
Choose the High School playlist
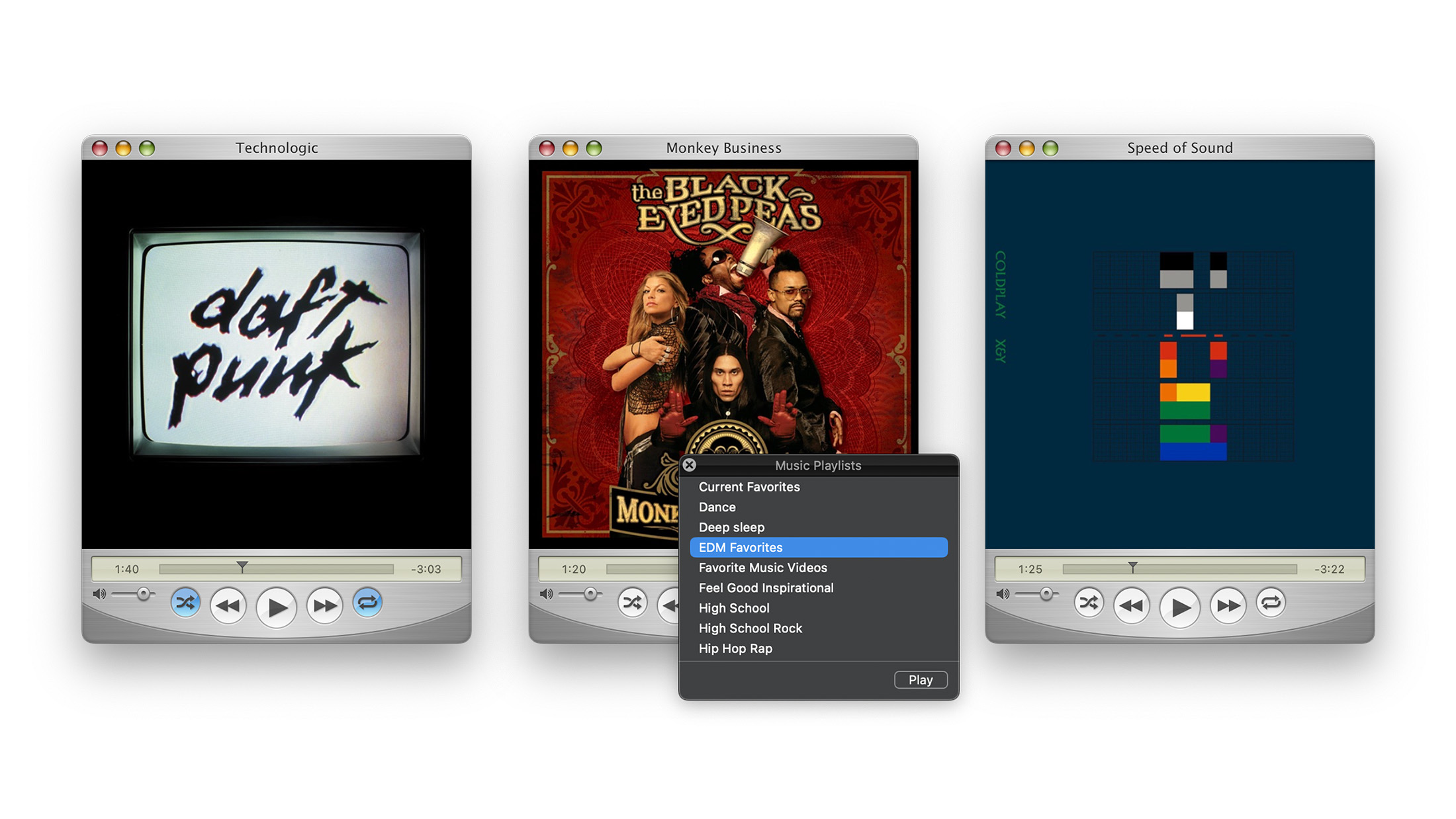click(x=819, y=608)
